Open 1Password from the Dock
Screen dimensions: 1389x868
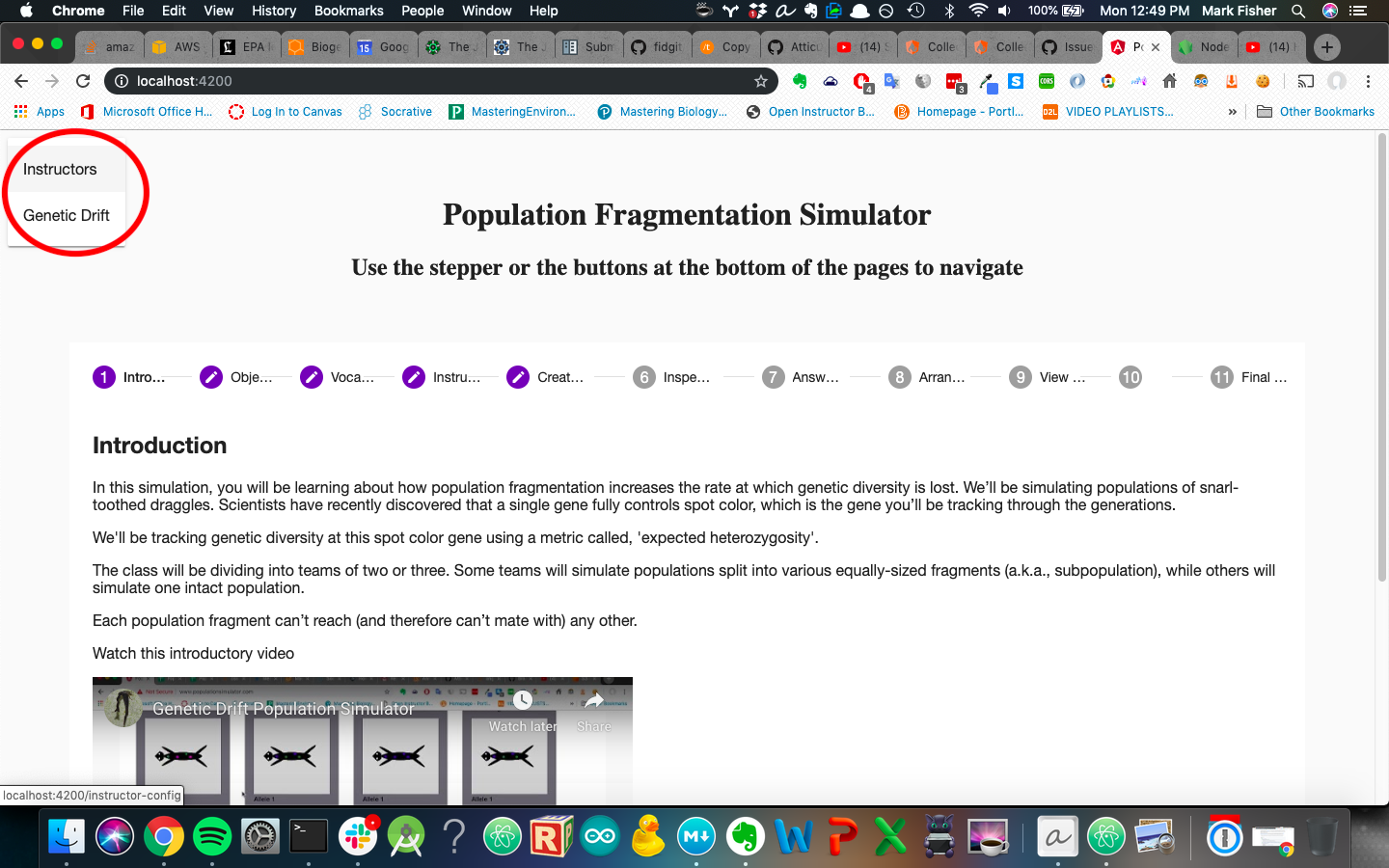(1224, 836)
